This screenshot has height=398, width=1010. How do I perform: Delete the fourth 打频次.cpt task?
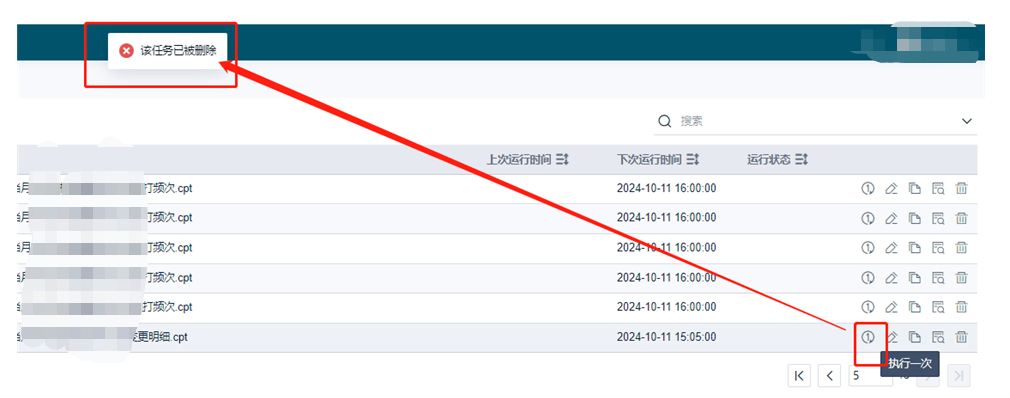tap(961, 278)
